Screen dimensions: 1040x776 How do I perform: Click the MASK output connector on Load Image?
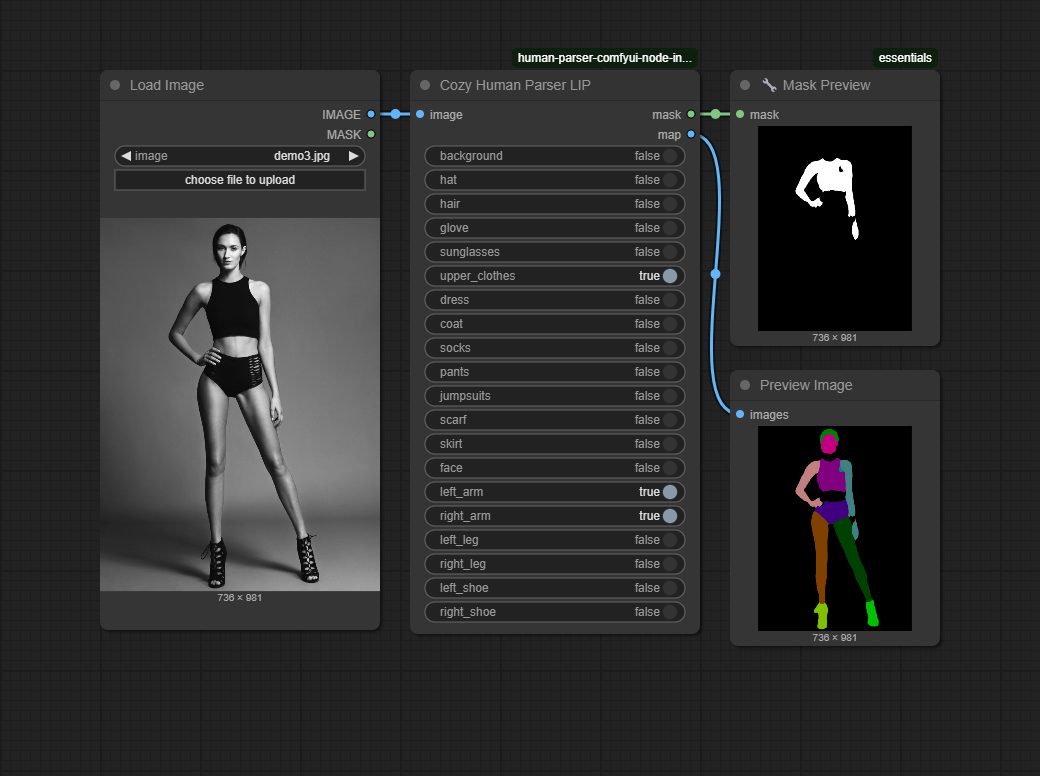370,134
